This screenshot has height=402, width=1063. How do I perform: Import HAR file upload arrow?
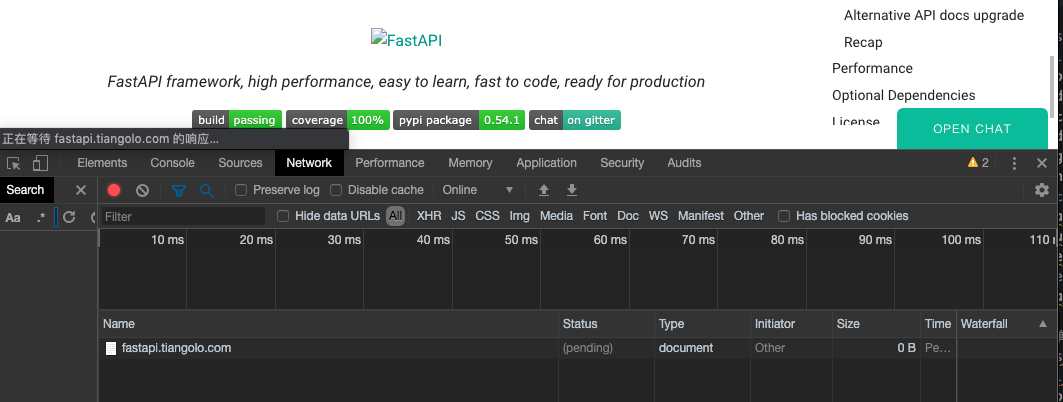[x=544, y=190]
